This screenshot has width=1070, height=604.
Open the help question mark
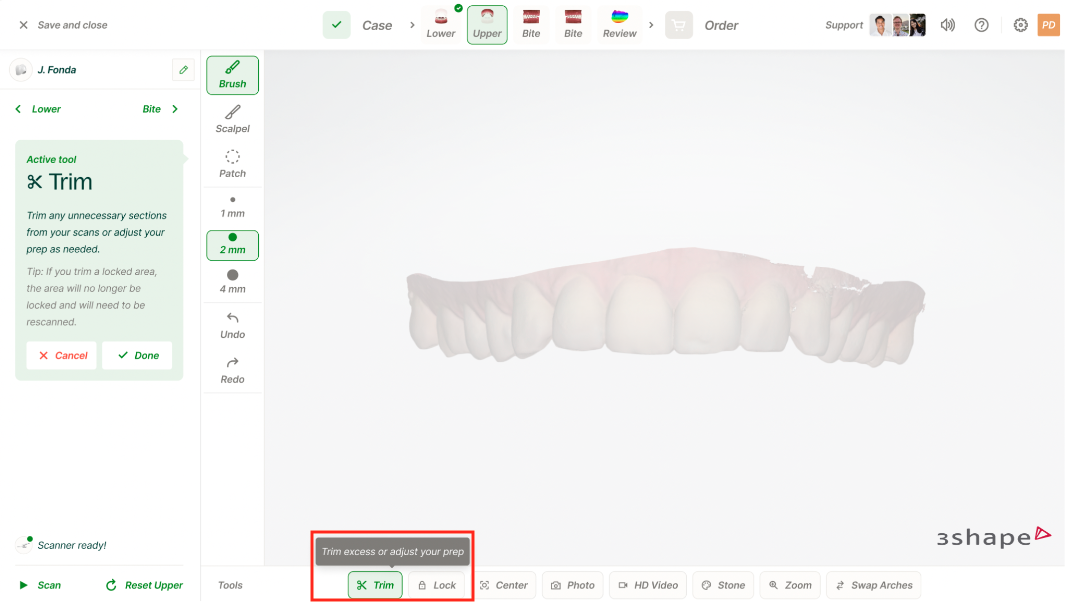[x=981, y=25]
